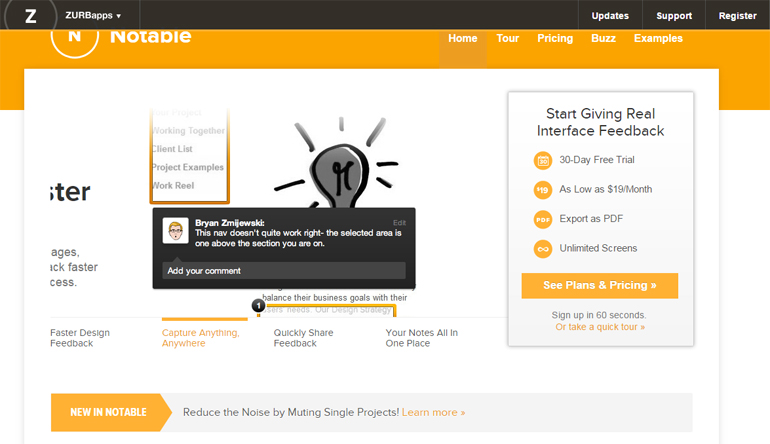Follow 'Or take a quick tour' link
The height and width of the screenshot is (444, 770).
(x=600, y=327)
